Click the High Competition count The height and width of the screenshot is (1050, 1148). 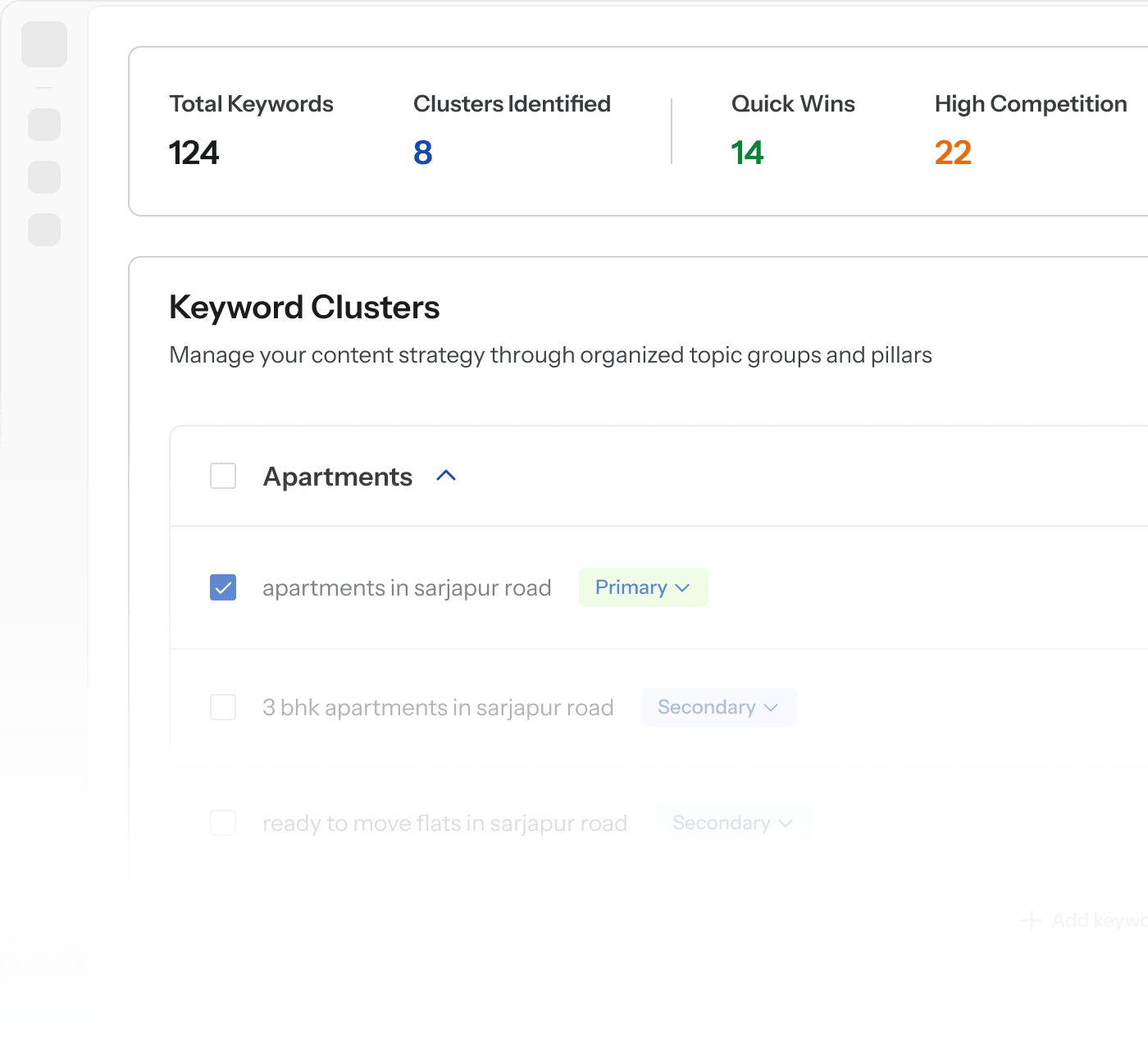(953, 153)
